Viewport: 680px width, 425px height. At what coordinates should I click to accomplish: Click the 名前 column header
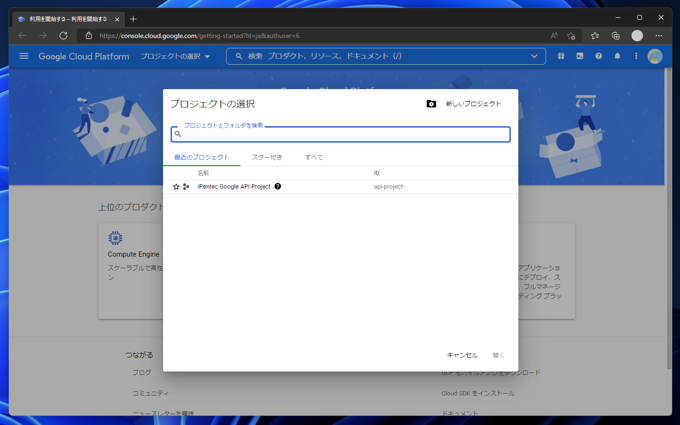click(x=203, y=173)
